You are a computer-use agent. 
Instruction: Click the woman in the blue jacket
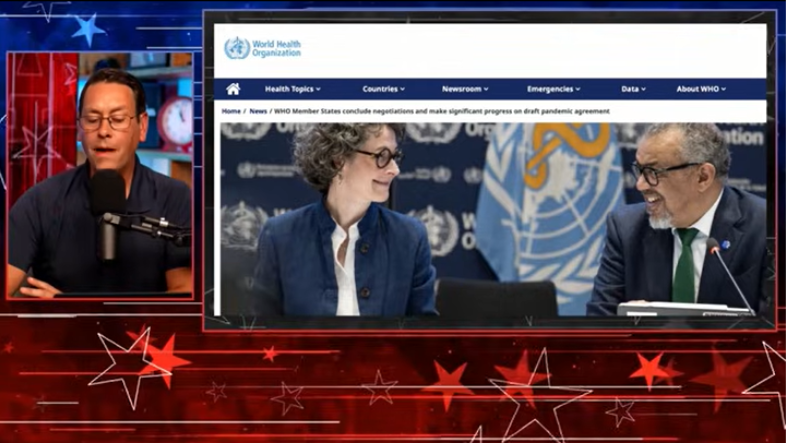345,230
